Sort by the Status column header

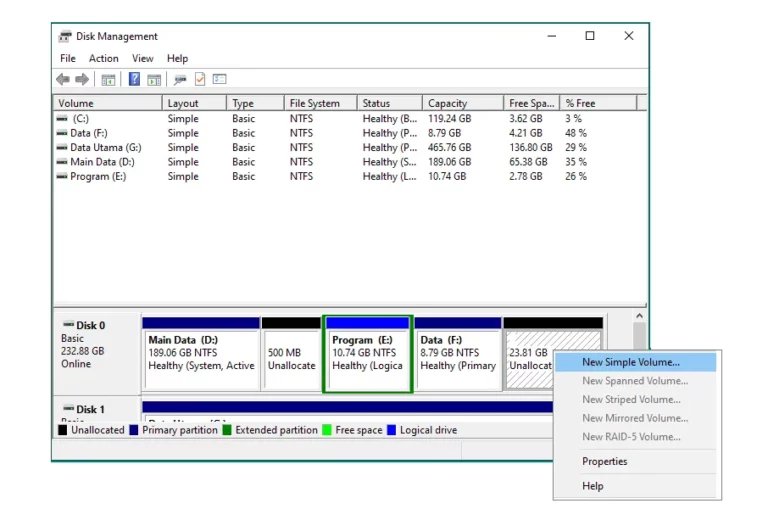point(390,103)
